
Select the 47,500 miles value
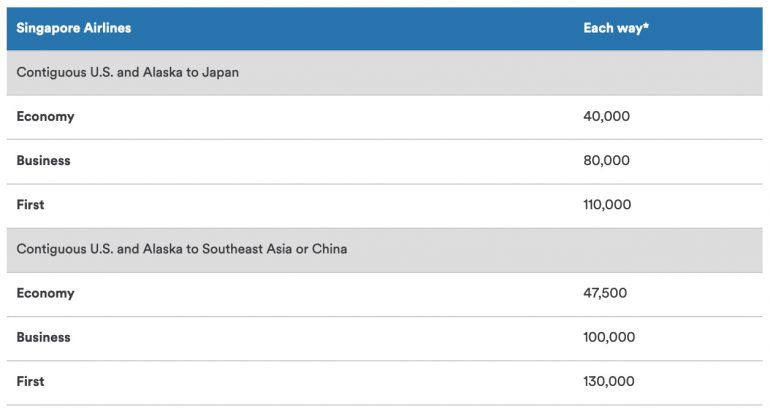pyautogui.click(x=605, y=293)
